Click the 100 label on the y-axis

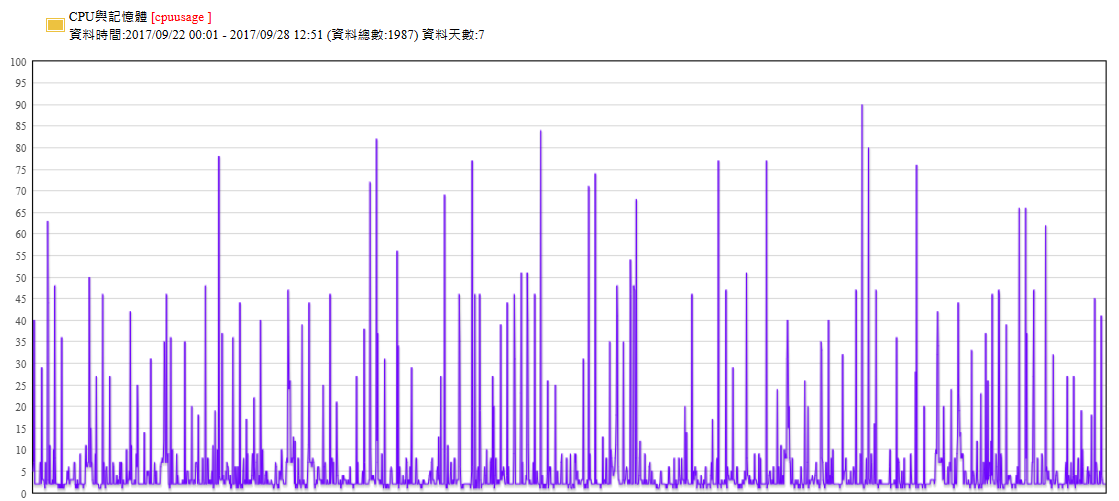tap(18, 62)
